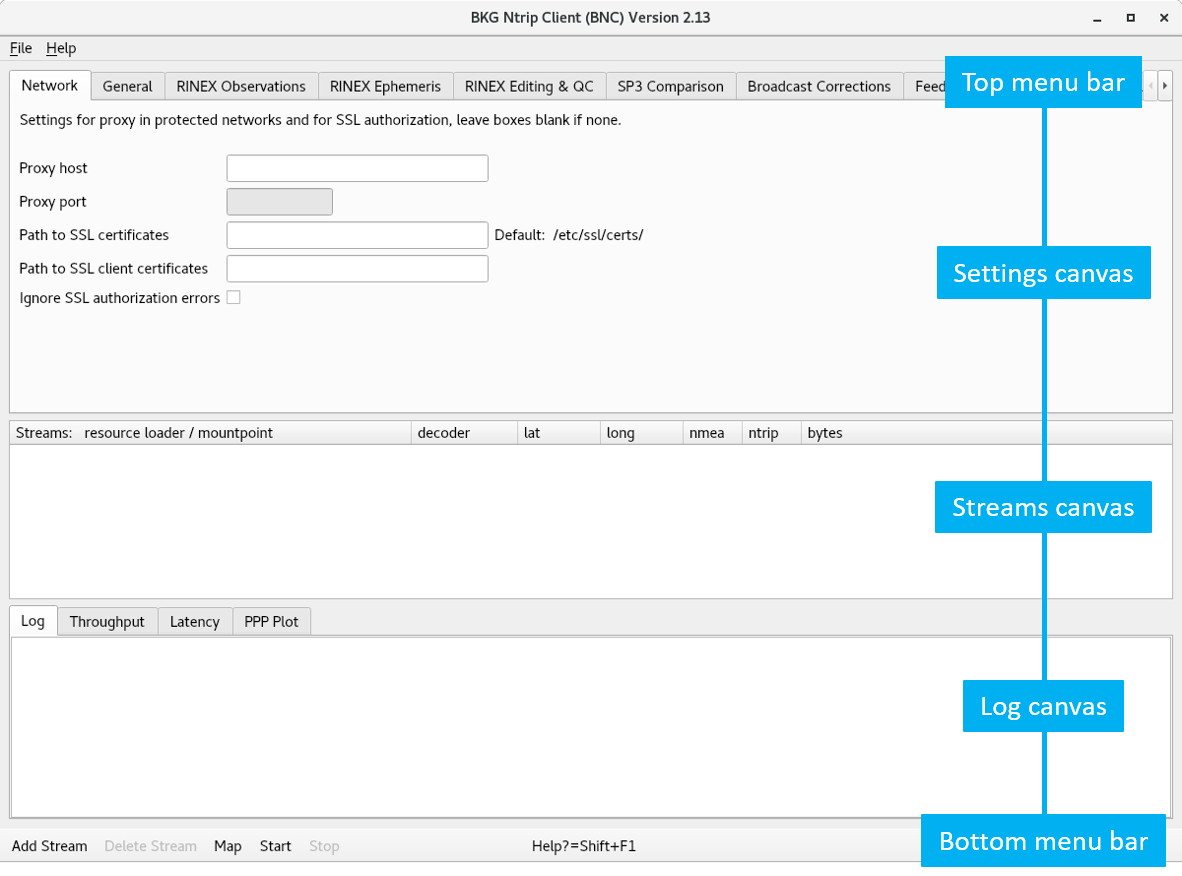Show the Throughput tab
This screenshot has height=876, width=1182.
107,621
